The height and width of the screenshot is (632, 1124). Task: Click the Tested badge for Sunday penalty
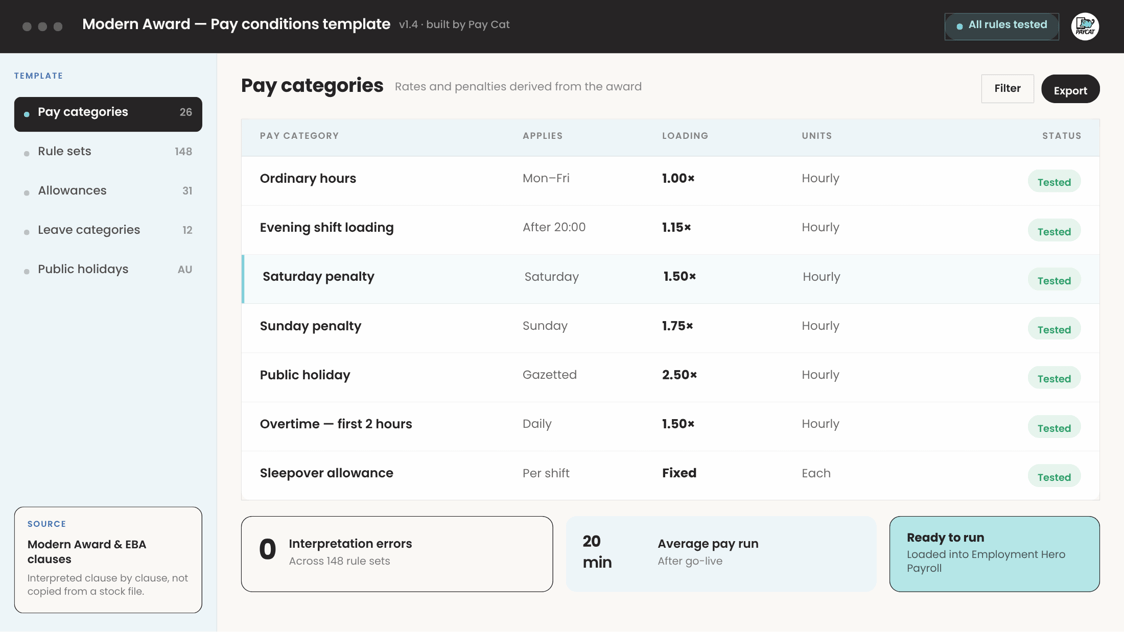1054,330
